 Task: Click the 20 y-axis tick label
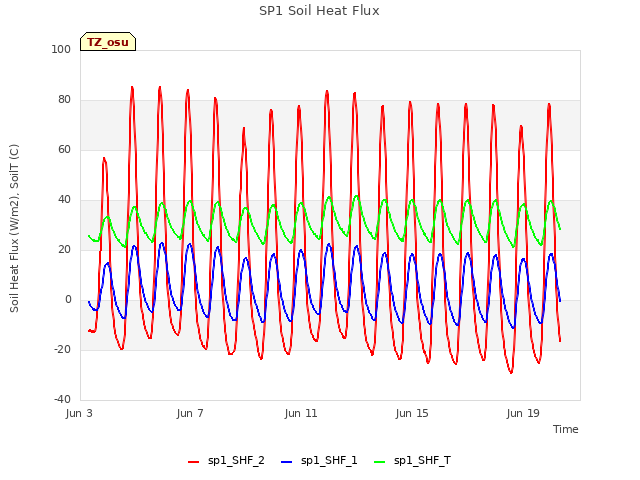coord(64,249)
